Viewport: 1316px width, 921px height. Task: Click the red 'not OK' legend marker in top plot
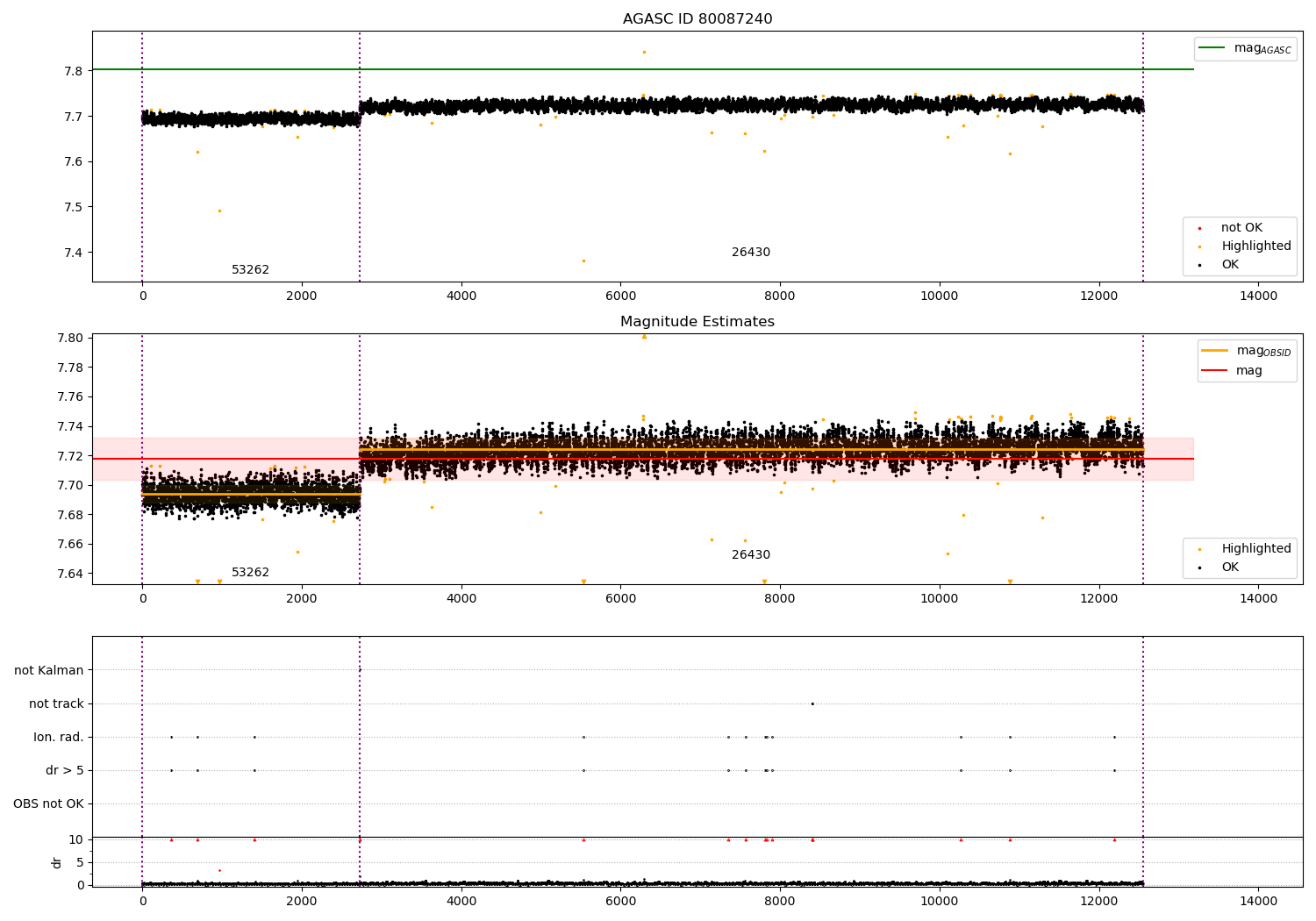click(x=1199, y=229)
